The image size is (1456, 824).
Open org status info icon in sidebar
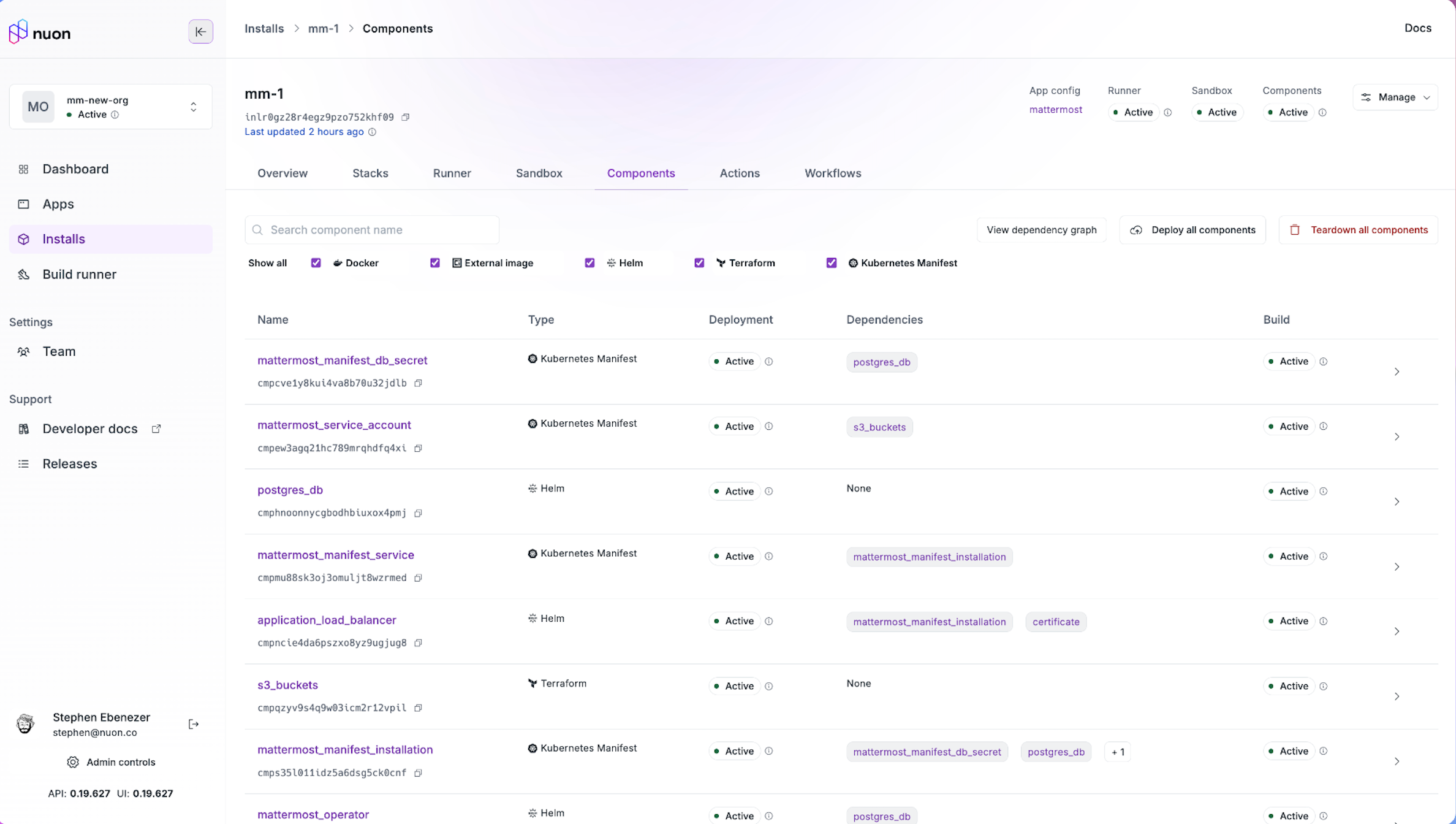point(115,115)
